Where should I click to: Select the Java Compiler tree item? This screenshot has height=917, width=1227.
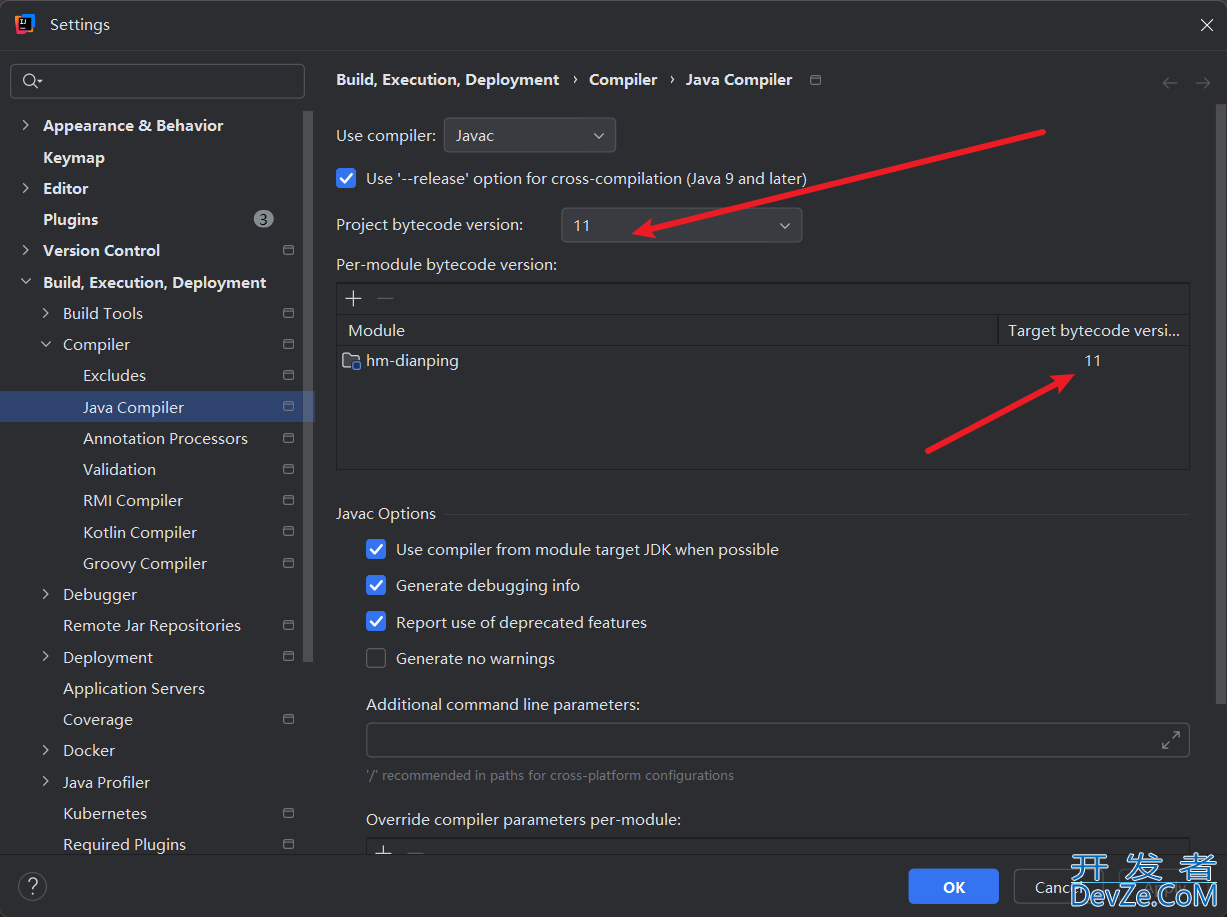tap(157, 407)
